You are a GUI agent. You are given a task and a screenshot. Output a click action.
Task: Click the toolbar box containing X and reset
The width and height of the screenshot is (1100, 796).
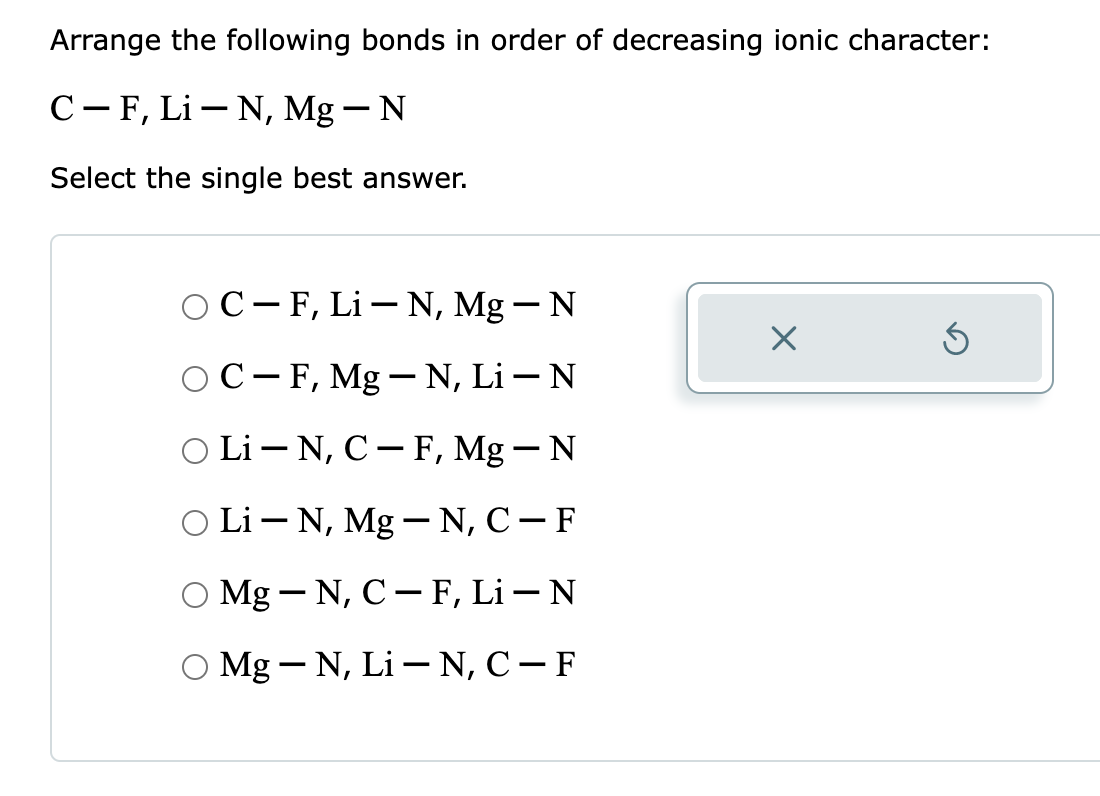tap(870, 338)
